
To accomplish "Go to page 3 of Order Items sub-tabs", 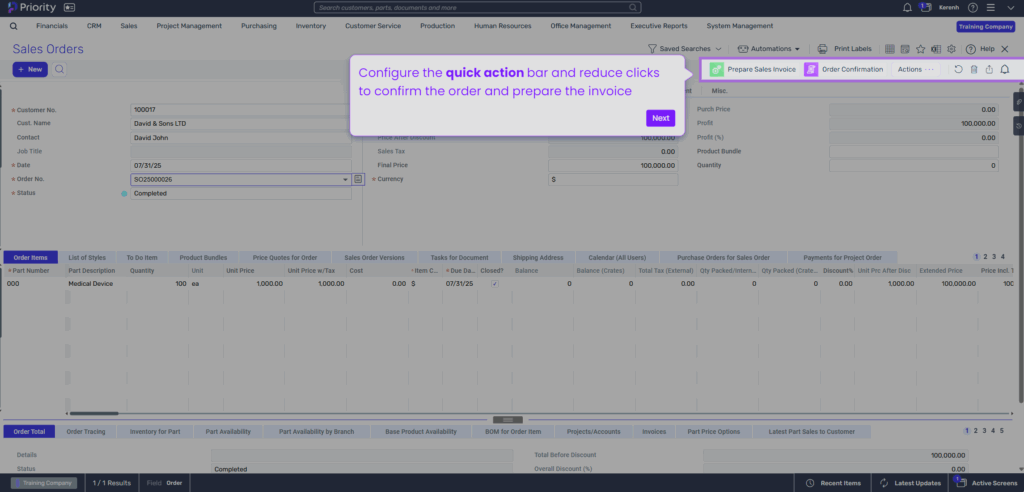I will point(994,257).
